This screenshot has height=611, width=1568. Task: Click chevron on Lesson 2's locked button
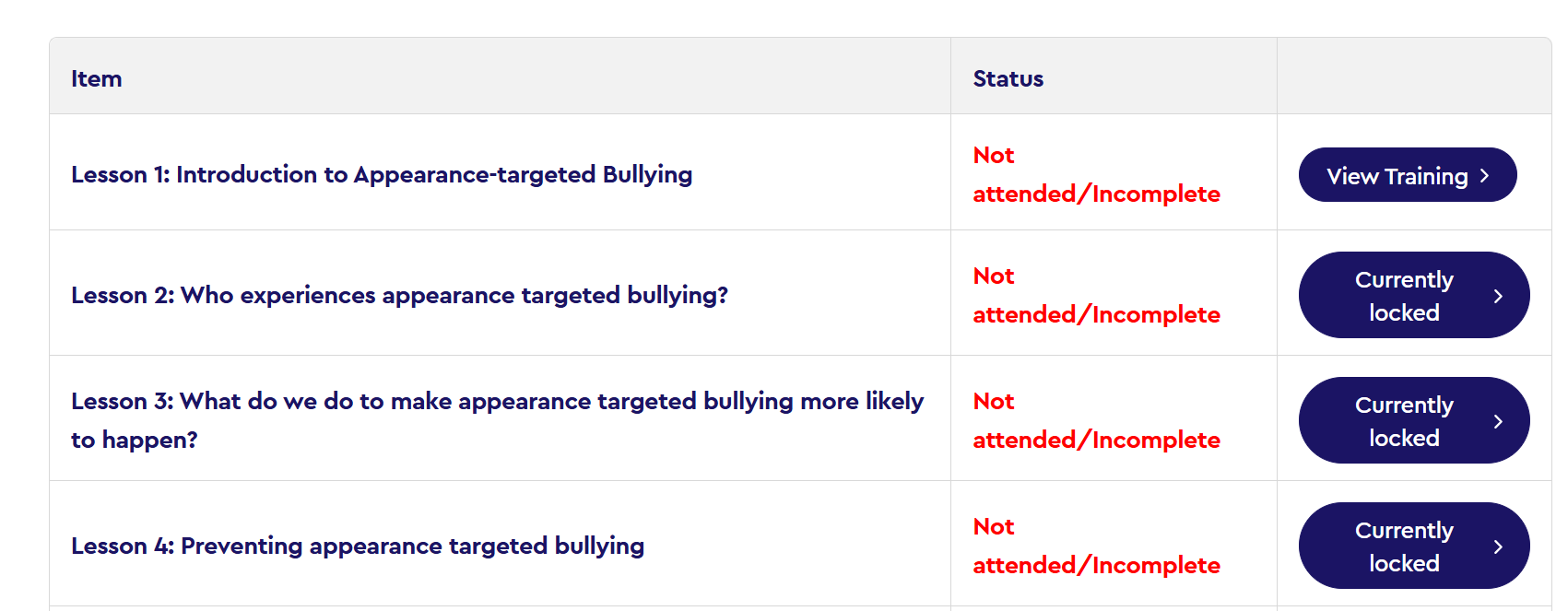1498,296
